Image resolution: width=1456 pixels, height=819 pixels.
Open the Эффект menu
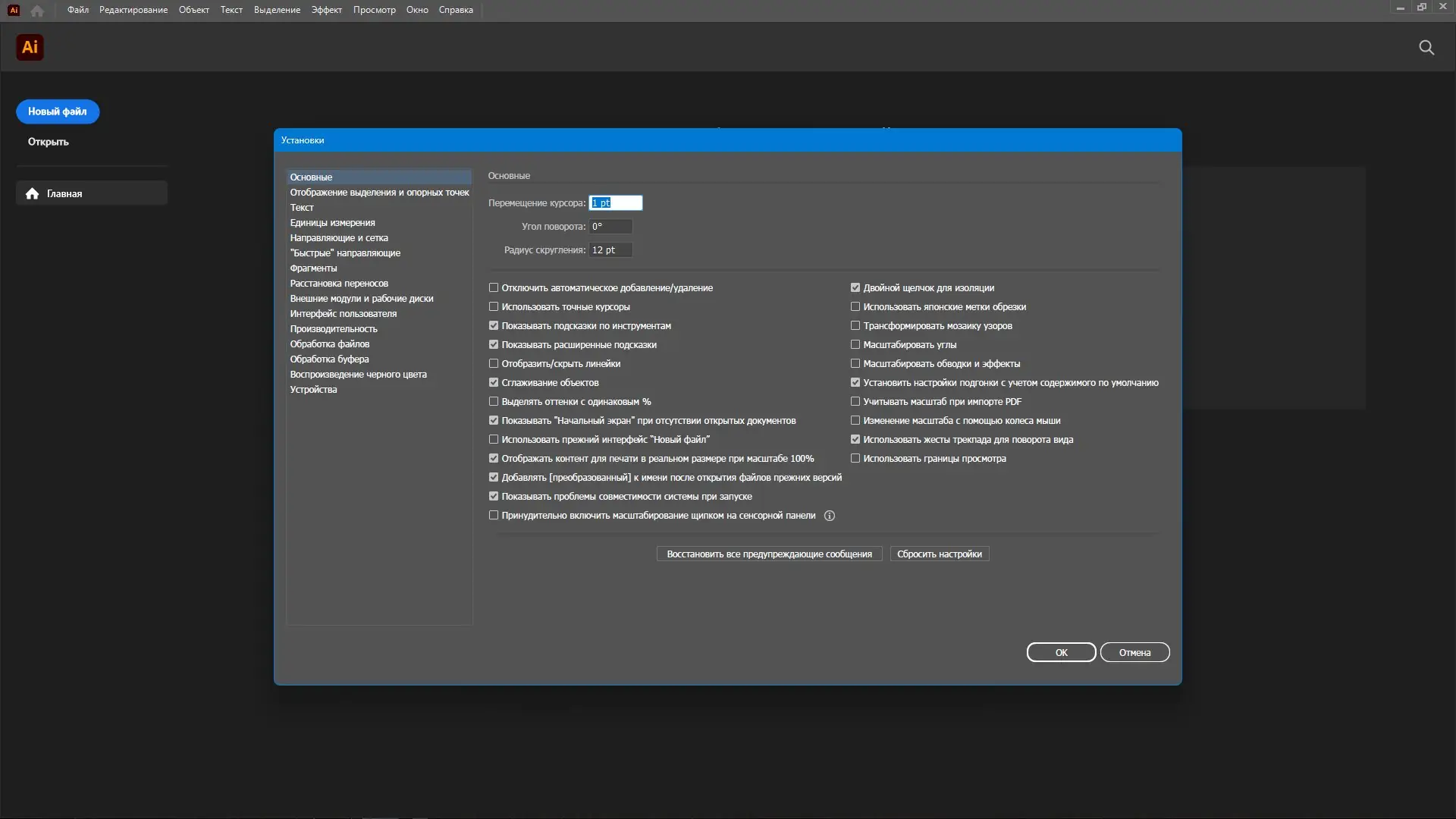click(326, 10)
